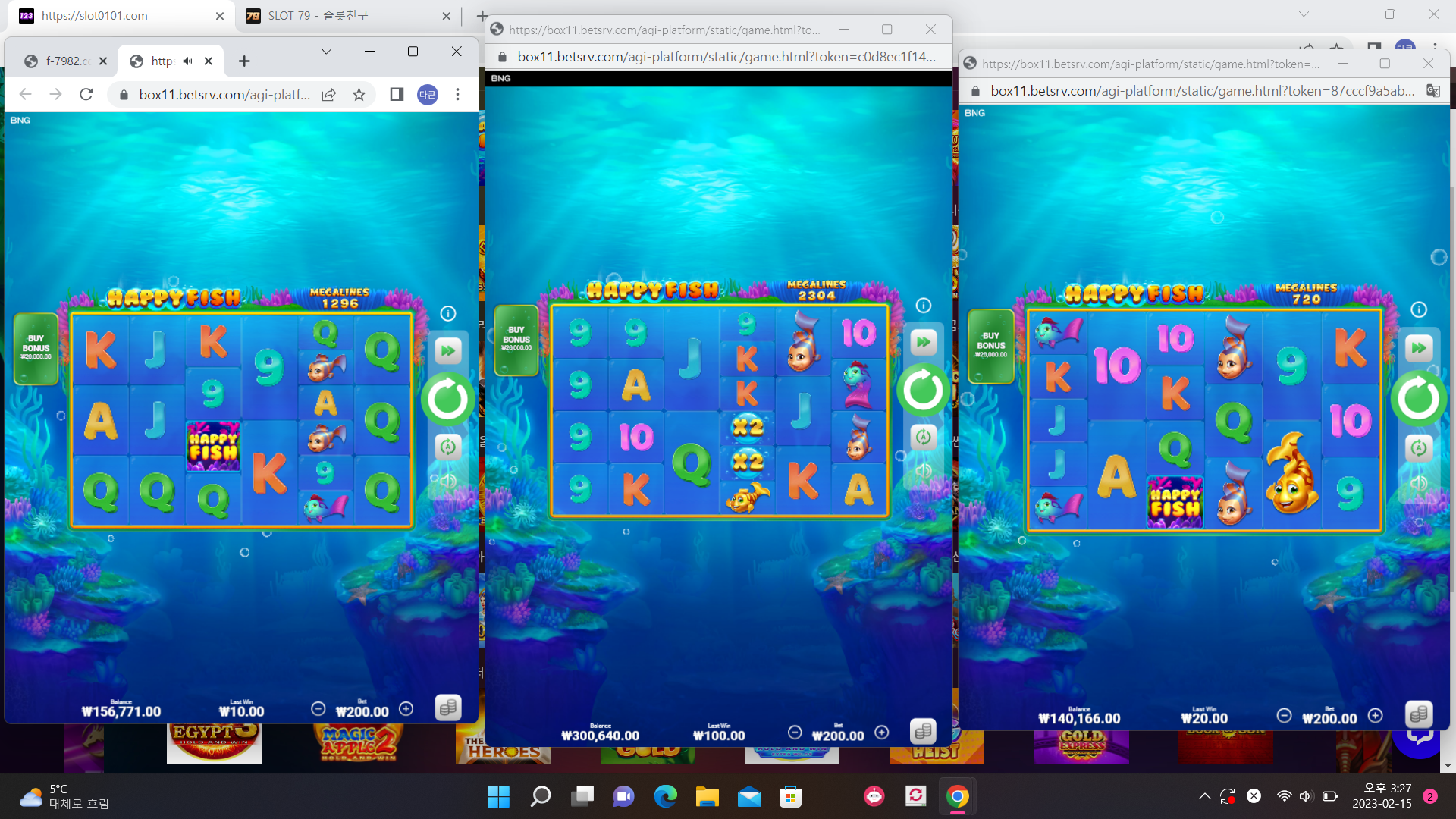Viewport: 1456px width, 819px height.
Task: Toggle autoplay in the middle game window
Action: 924,437
